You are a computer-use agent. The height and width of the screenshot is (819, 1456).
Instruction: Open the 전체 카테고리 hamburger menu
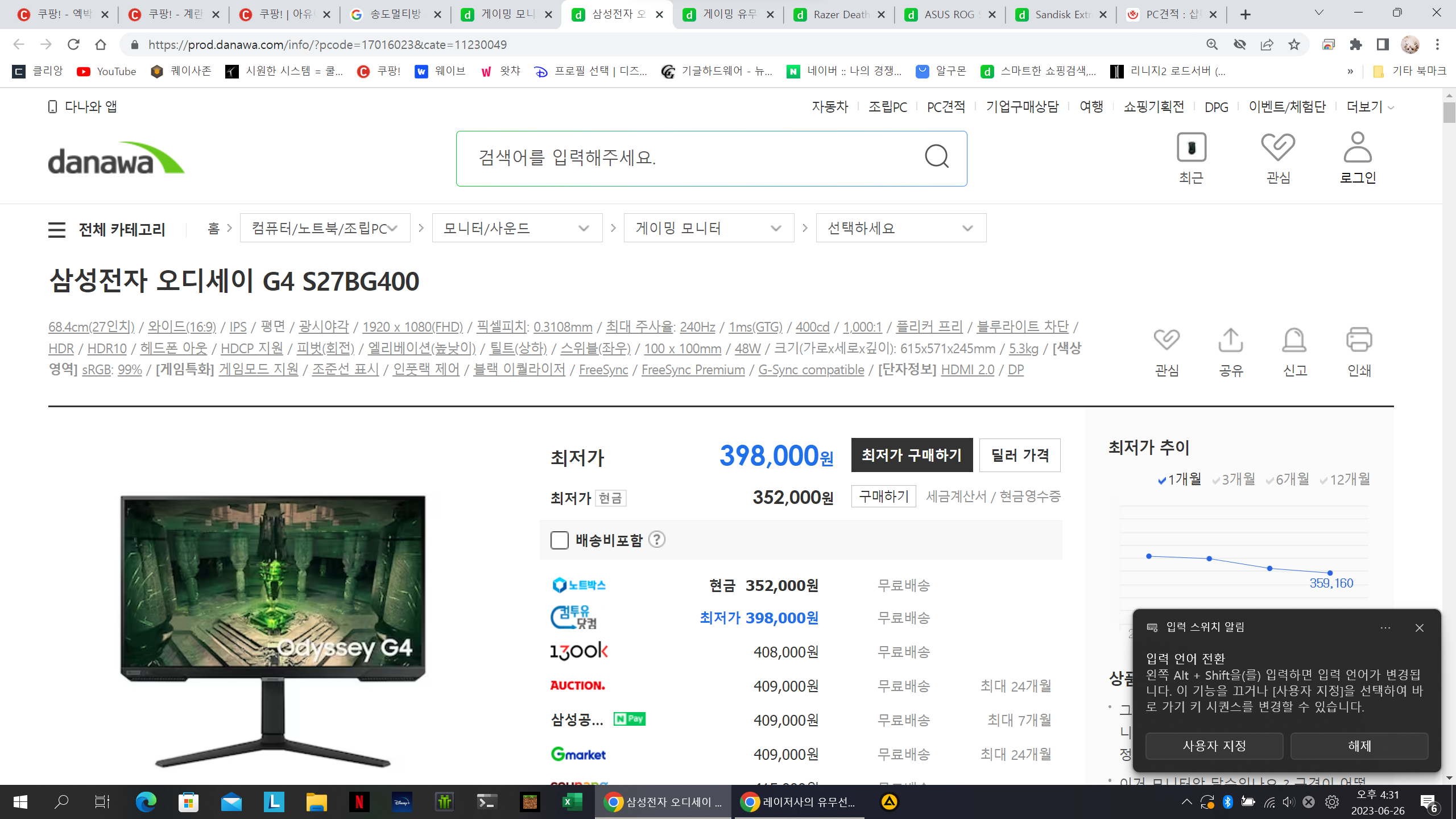[x=57, y=230]
